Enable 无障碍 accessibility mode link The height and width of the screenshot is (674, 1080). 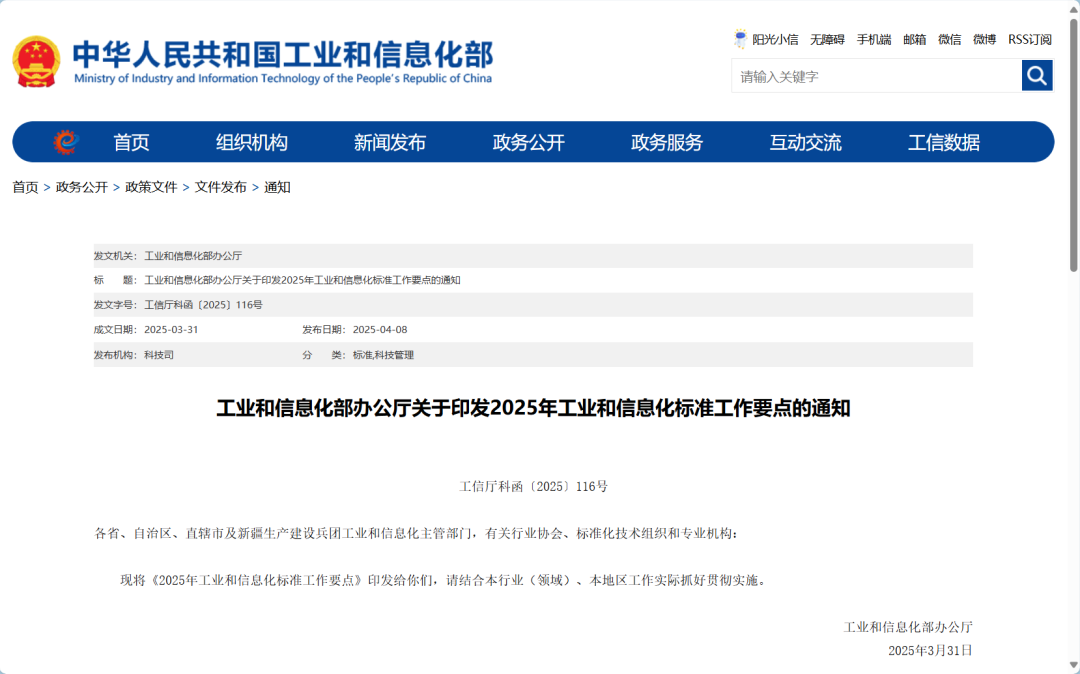point(827,40)
